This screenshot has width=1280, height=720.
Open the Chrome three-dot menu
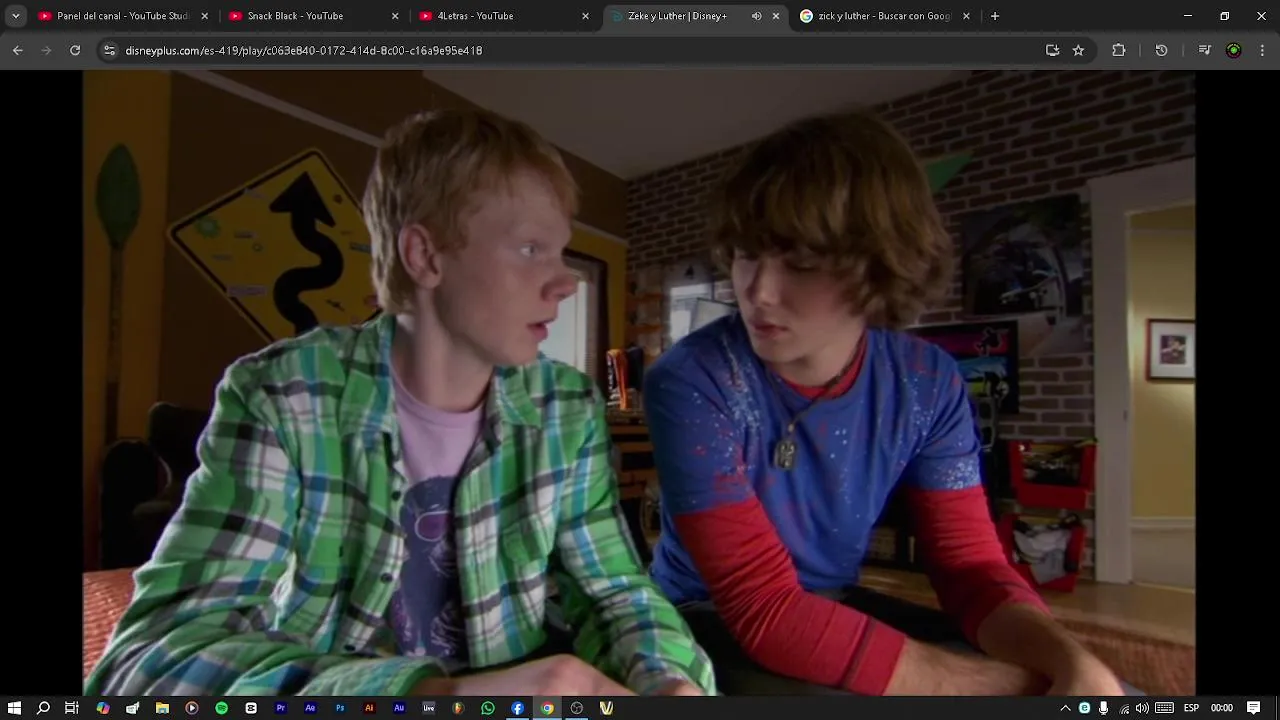pos(1262,50)
